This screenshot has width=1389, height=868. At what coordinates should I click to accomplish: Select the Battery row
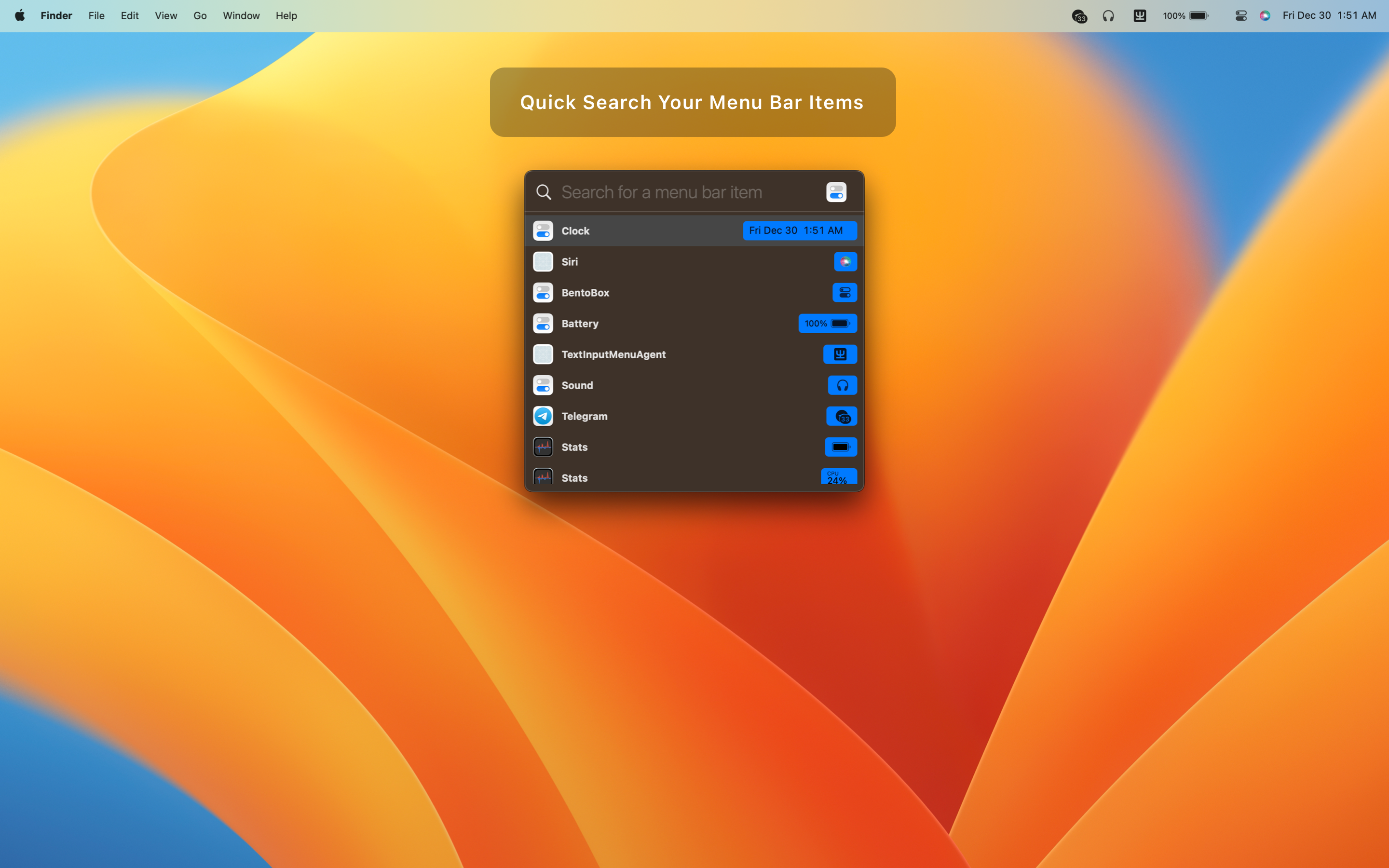click(694, 324)
